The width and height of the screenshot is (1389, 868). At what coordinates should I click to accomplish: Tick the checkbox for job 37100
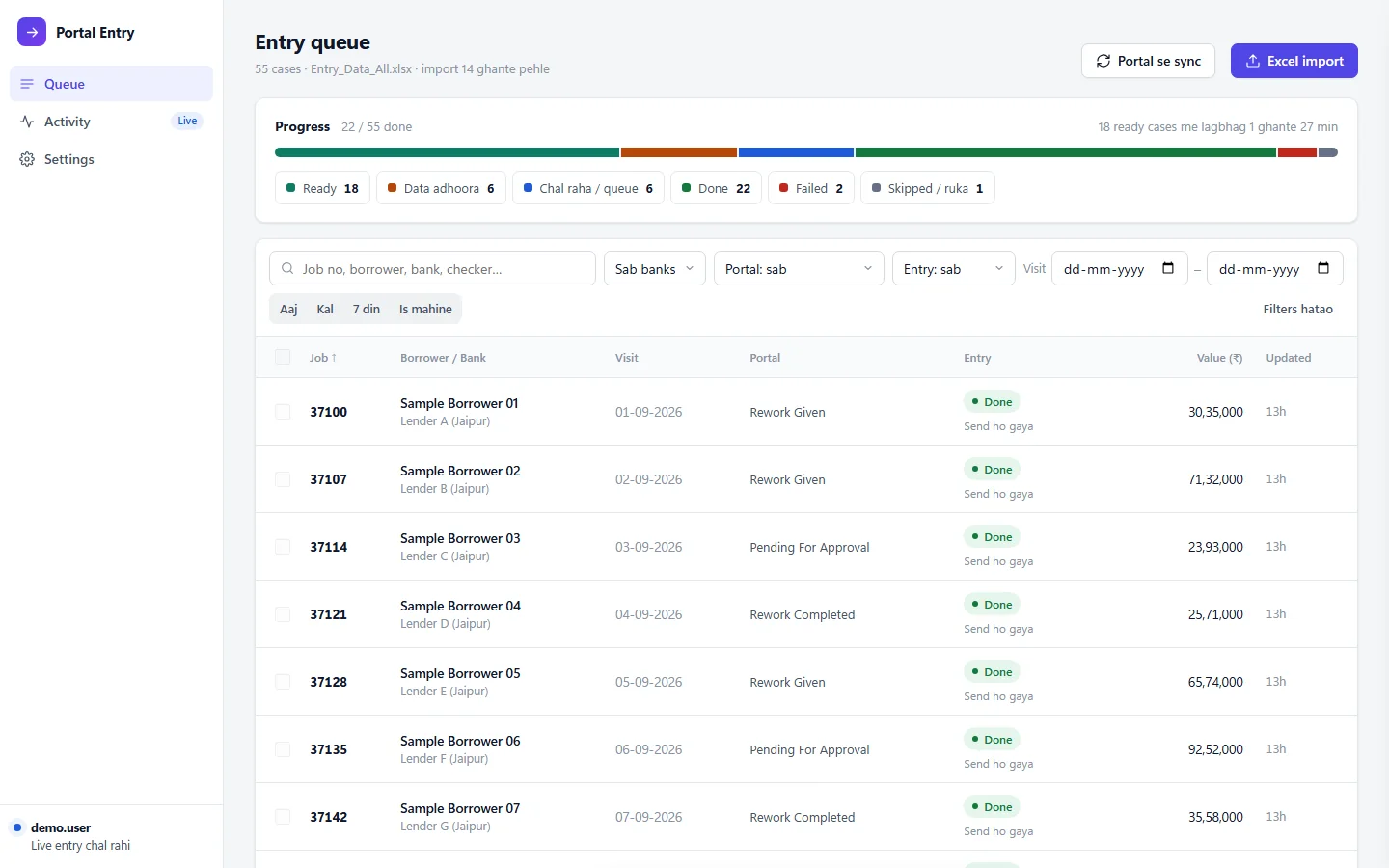pos(283,412)
